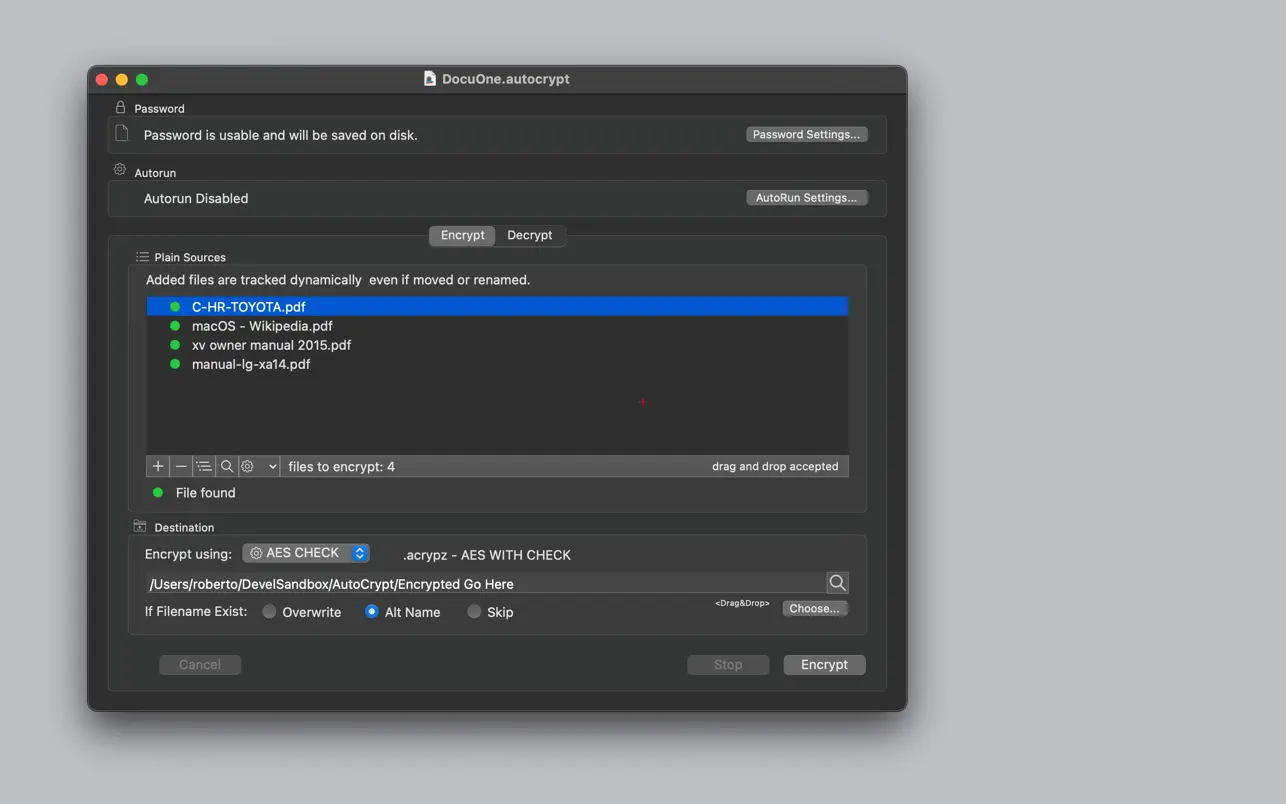
Task: Switch to the Encrypt tab
Action: (x=462, y=235)
